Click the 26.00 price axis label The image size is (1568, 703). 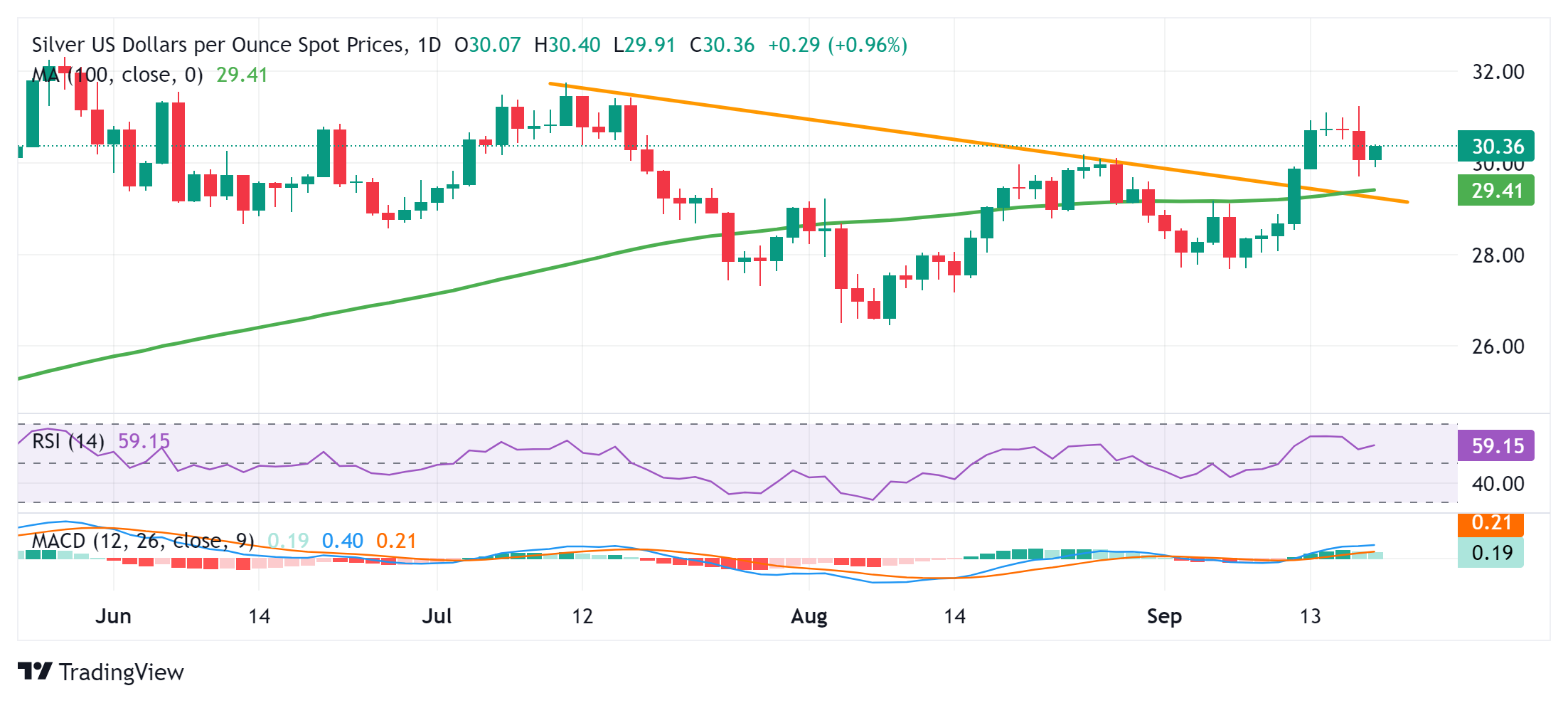click(x=1498, y=347)
